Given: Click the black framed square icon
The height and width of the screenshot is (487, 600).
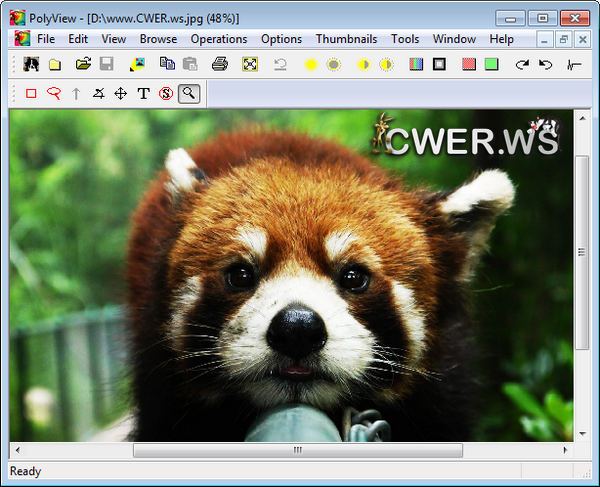Looking at the screenshot, I should (x=439, y=64).
